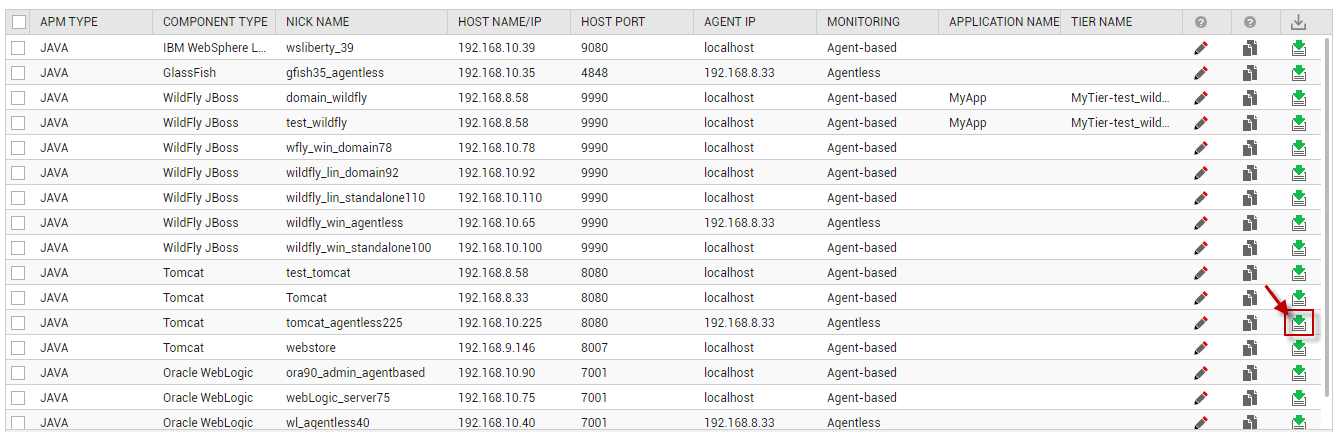Download agent for domain_wildfly row
This screenshot has width=1338, height=432.
[x=1298, y=98]
